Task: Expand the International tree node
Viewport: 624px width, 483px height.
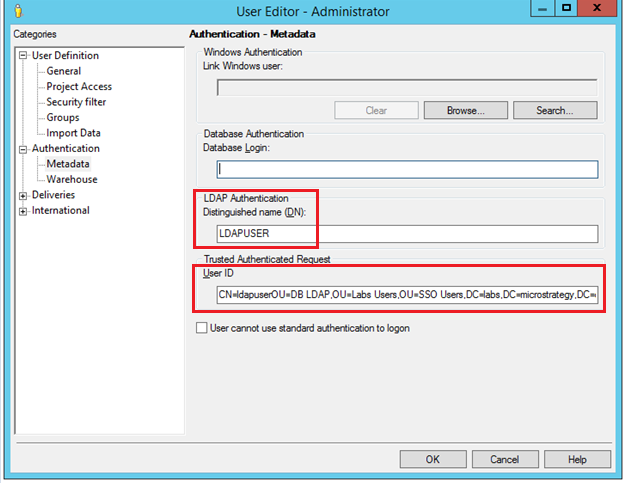Action: pos(23,211)
